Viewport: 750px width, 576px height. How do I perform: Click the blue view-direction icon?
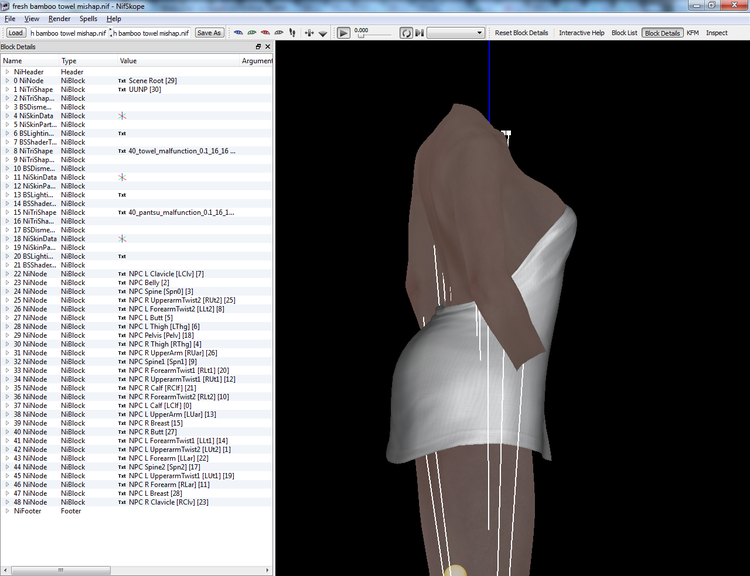click(x=238, y=33)
